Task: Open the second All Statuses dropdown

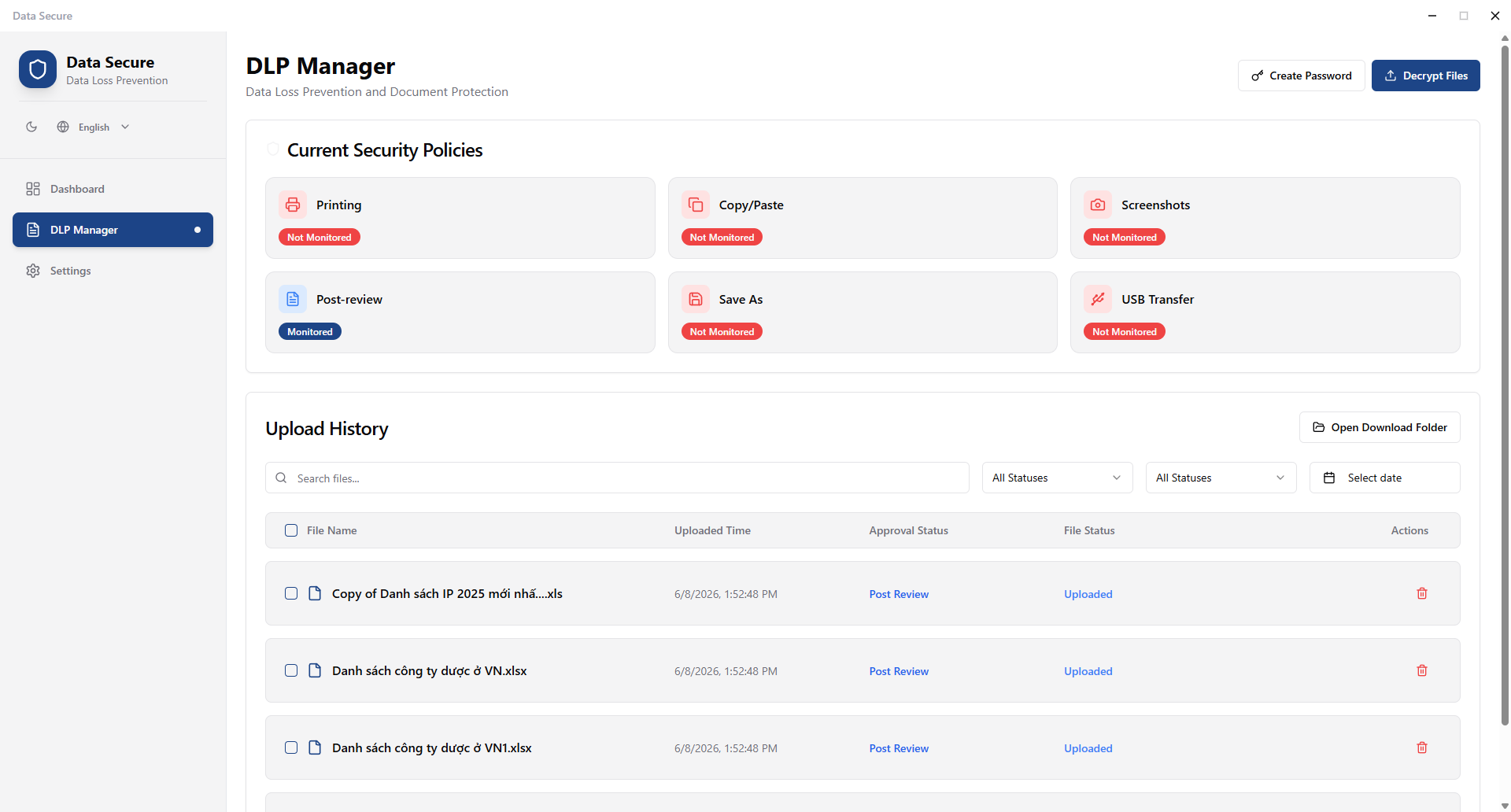Action: 1221,478
